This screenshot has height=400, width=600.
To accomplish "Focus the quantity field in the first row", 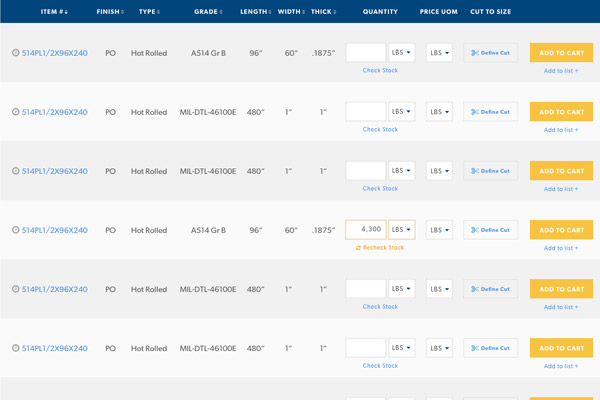I will coord(366,52).
